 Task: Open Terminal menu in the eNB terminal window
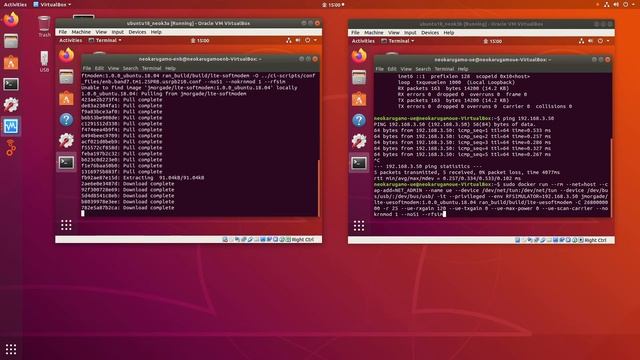[151, 69]
